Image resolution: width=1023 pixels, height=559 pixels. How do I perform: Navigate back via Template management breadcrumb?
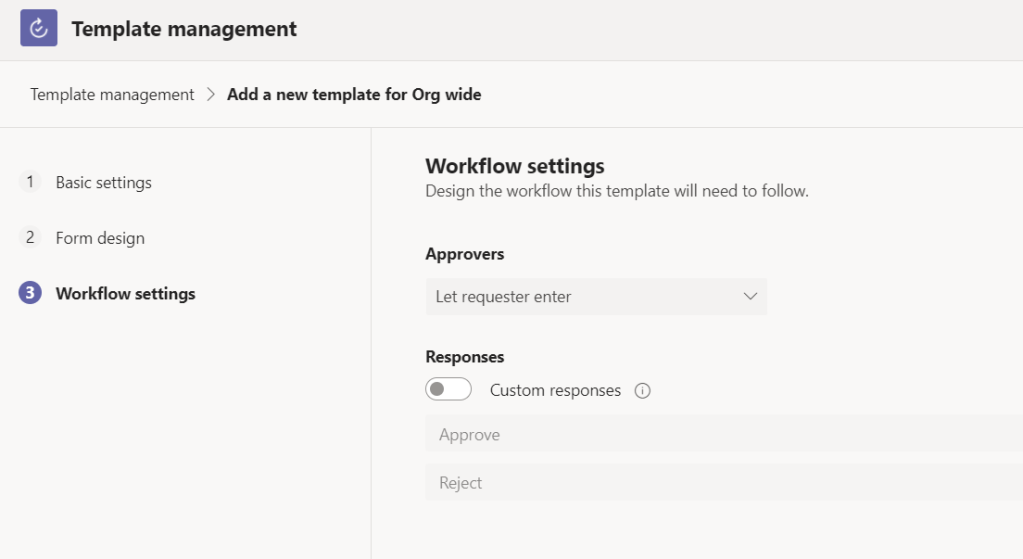click(112, 95)
